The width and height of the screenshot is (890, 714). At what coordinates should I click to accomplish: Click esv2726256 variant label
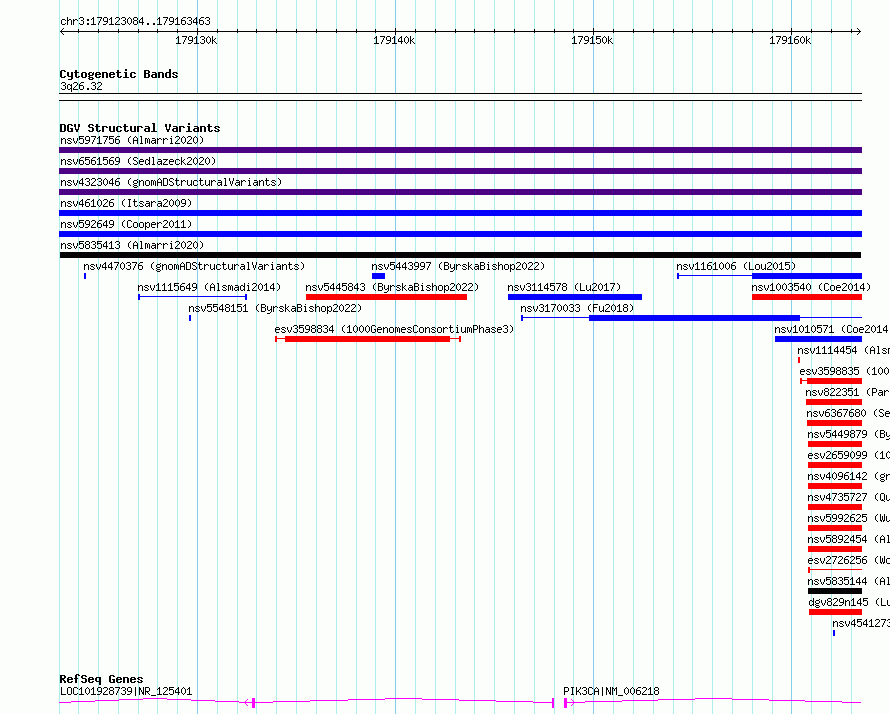pos(848,560)
